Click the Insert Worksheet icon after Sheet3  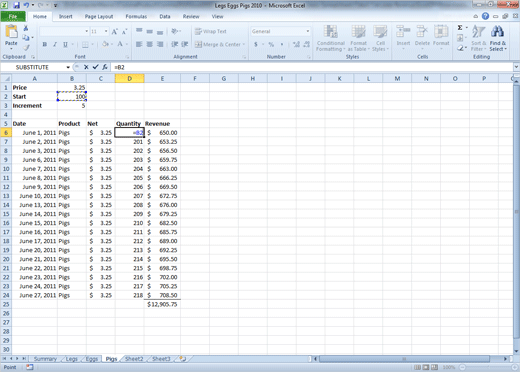(182, 359)
